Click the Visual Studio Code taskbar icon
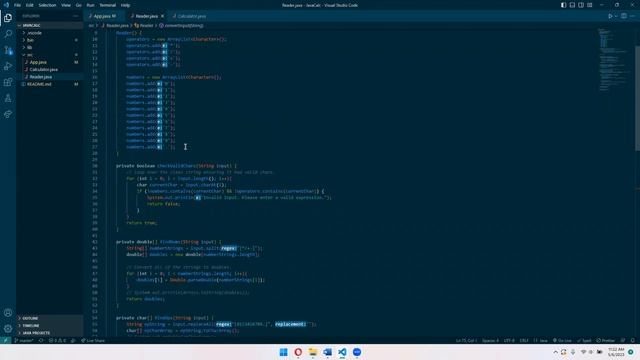 pos(342,352)
